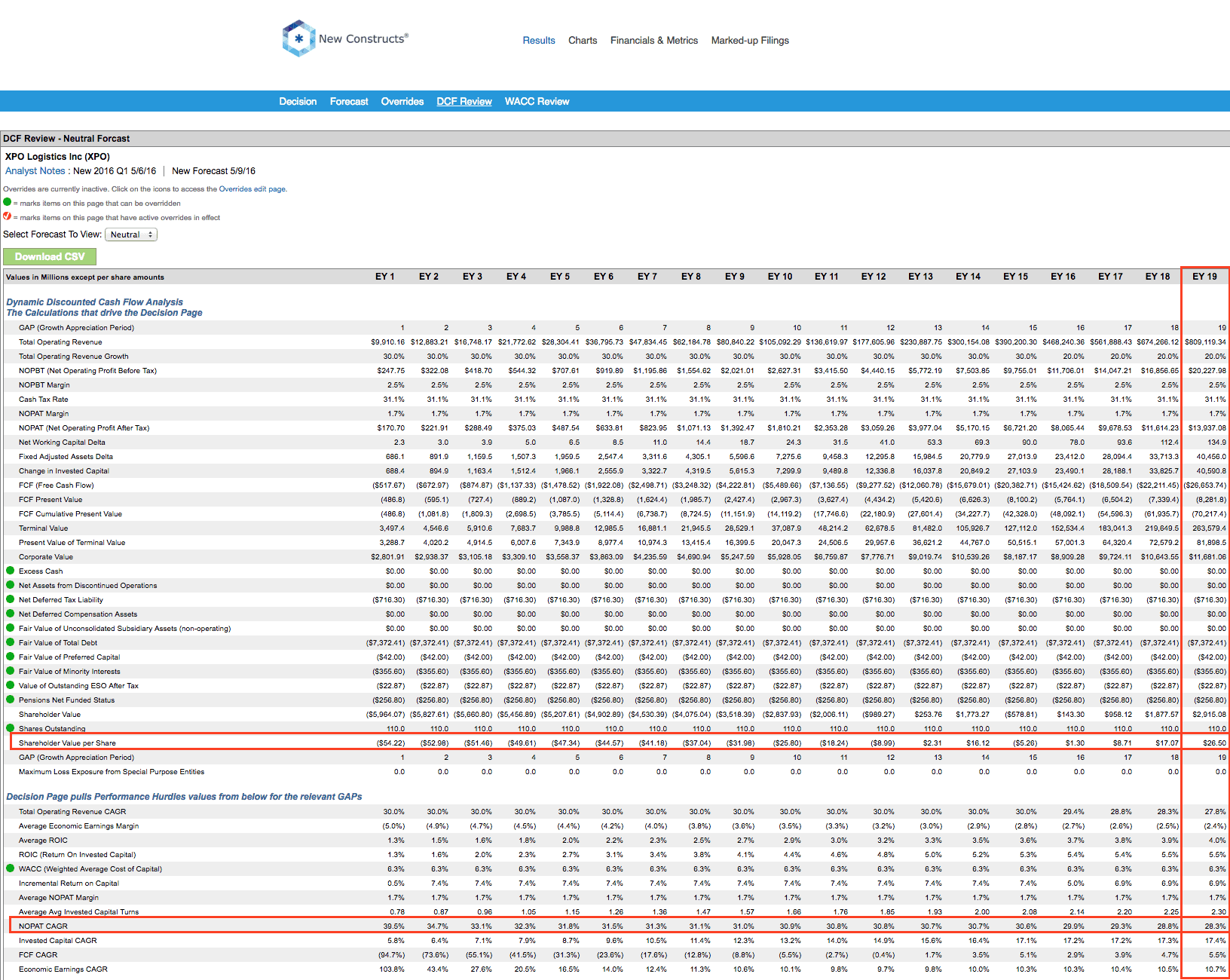Screen dimensions: 1230x980
Task: Click the Net Working Capital Delta label
Action: (62, 443)
